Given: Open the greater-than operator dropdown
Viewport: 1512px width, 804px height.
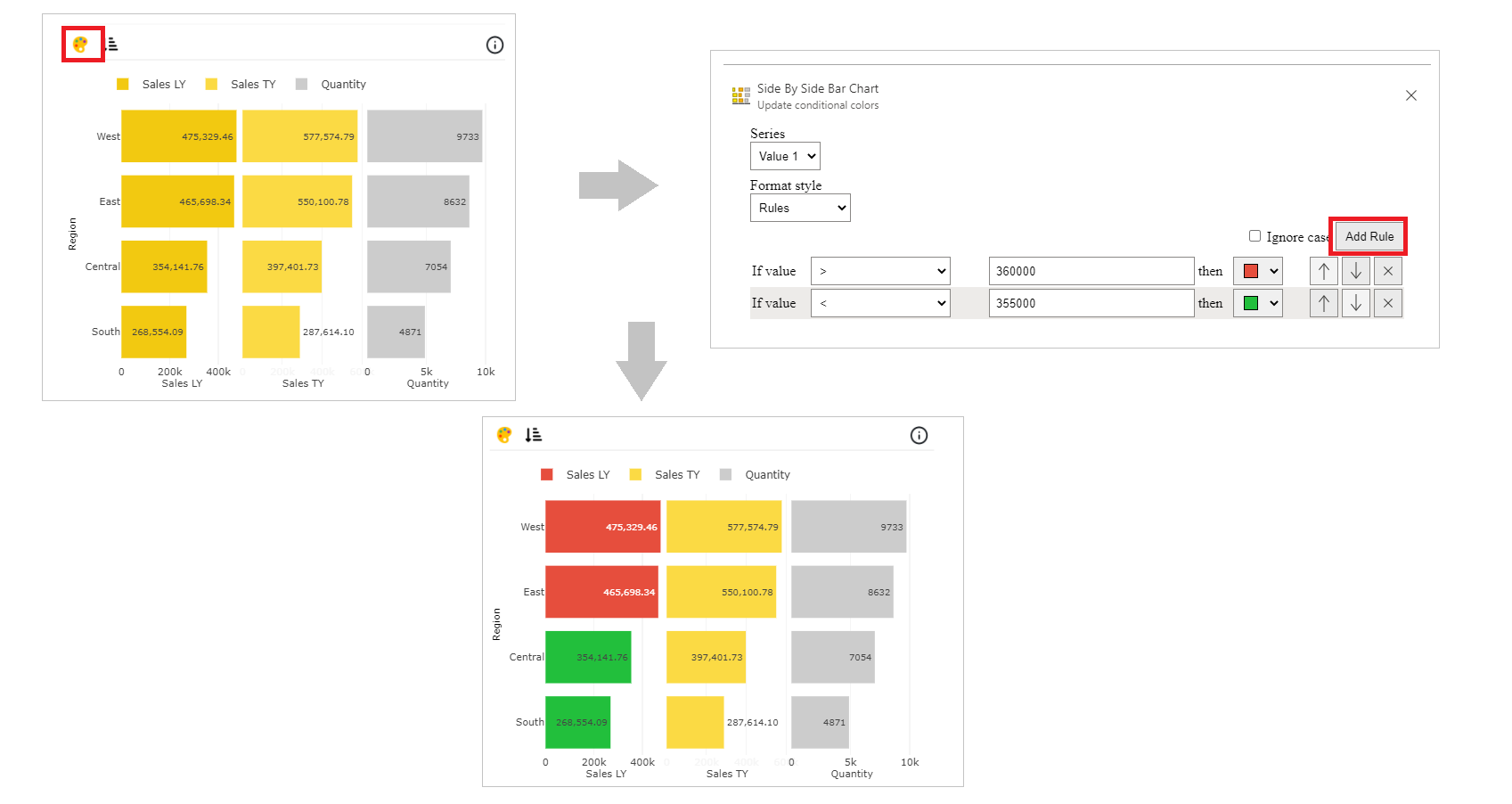Looking at the screenshot, I should point(880,271).
